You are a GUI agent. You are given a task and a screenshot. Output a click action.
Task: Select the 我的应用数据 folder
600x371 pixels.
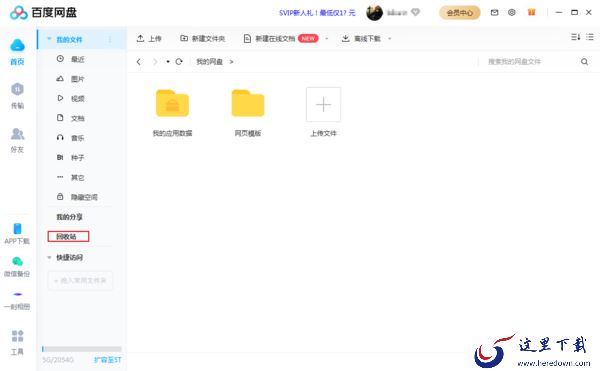pos(172,113)
